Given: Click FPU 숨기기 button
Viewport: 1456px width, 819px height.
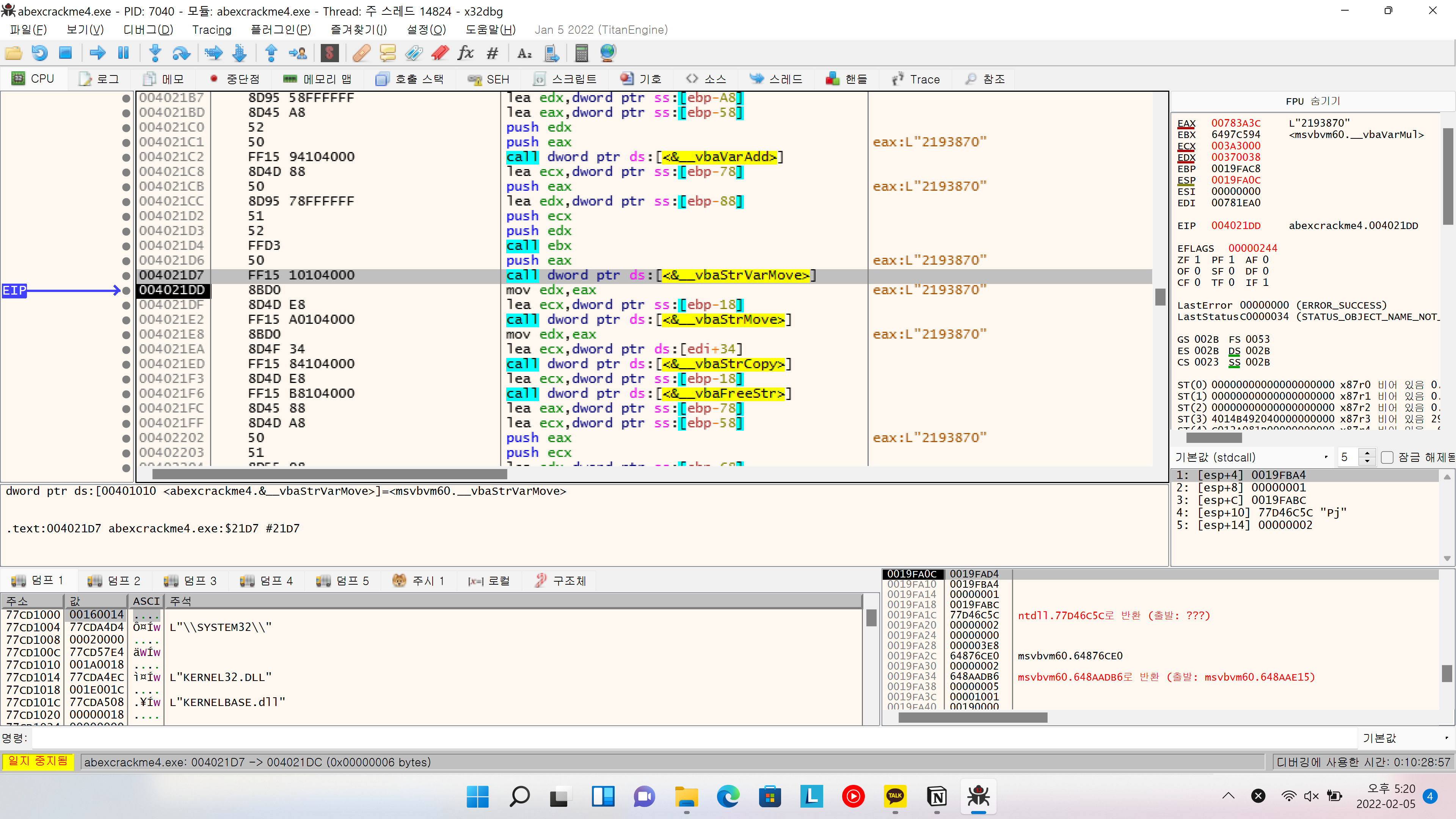Looking at the screenshot, I should (x=1312, y=101).
